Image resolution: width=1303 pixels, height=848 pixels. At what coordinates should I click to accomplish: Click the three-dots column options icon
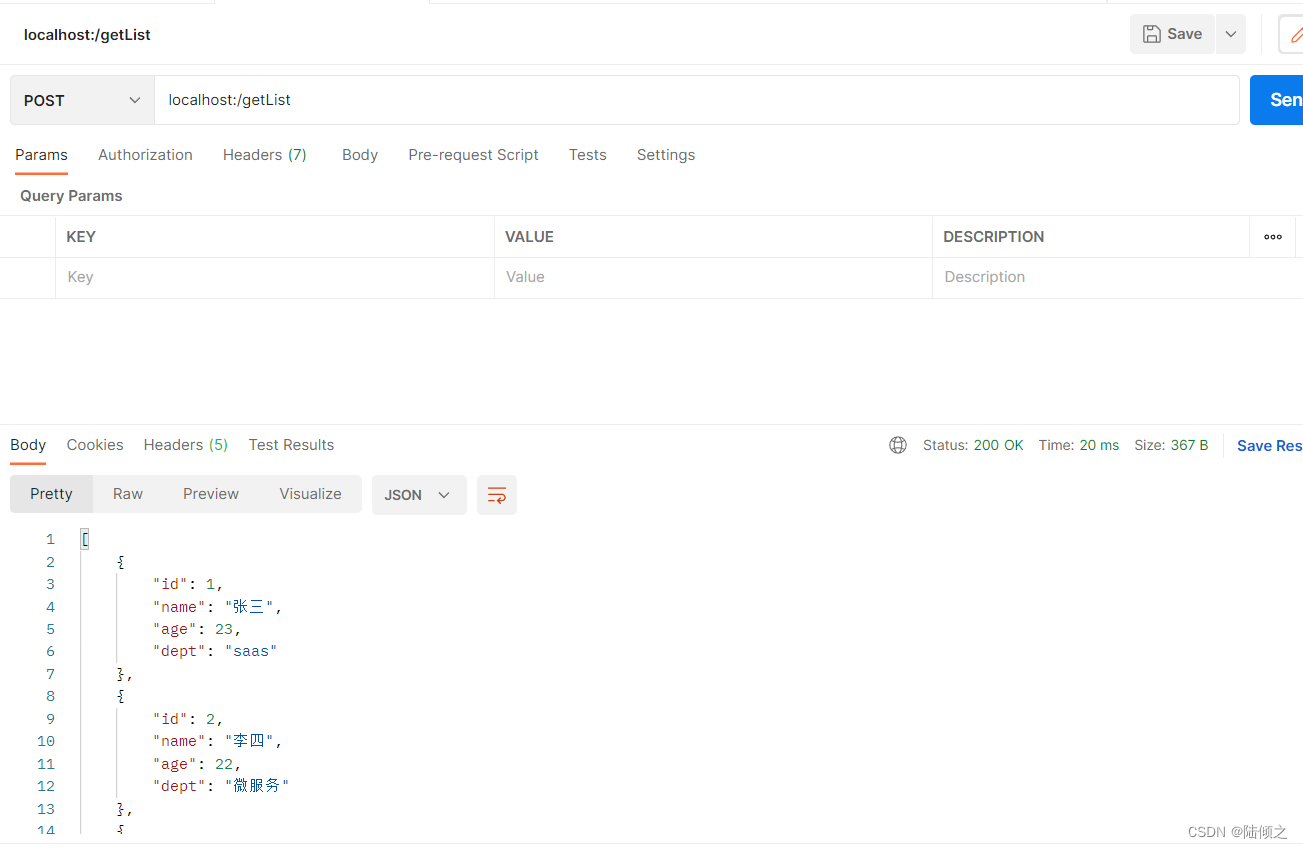pyautogui.click(x=1273, y=237)
